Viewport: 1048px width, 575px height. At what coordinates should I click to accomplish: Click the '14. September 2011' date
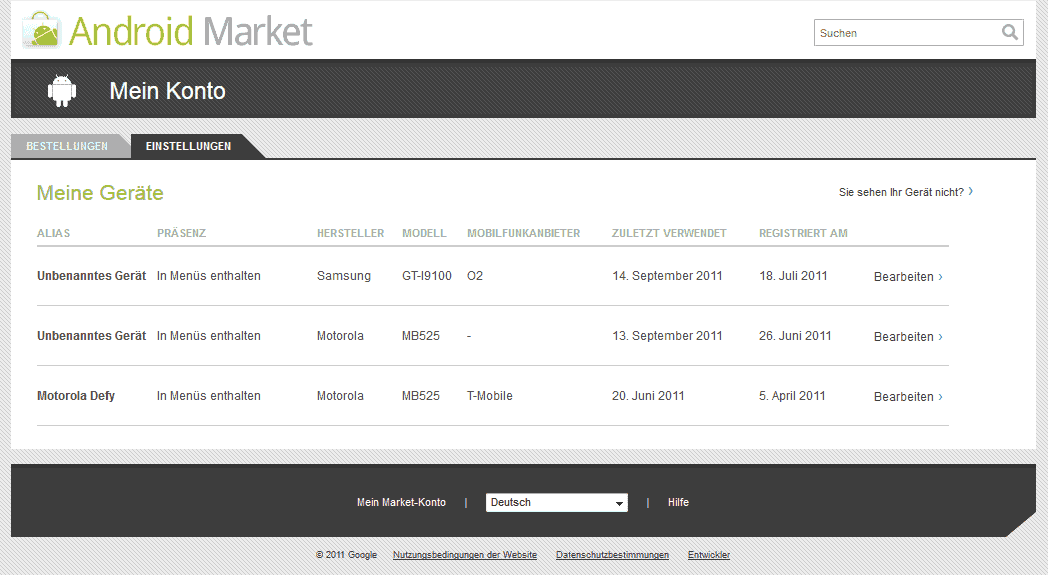(668, 275)
